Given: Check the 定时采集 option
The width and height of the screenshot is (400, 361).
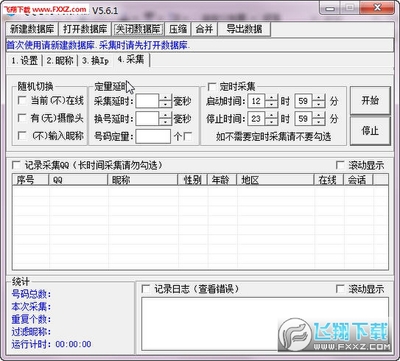Looking at the screenshot, I should [212, 87].
